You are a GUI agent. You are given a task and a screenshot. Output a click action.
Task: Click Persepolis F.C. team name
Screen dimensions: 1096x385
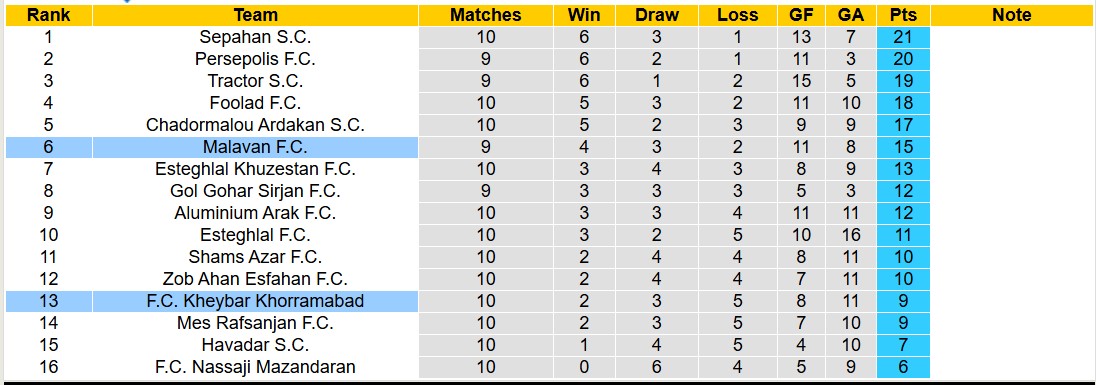pyautogui.click(x=255, y=59)
